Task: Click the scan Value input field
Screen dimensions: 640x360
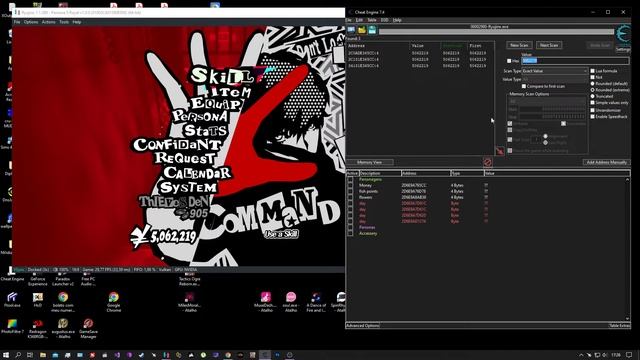Action: (575, 61)
